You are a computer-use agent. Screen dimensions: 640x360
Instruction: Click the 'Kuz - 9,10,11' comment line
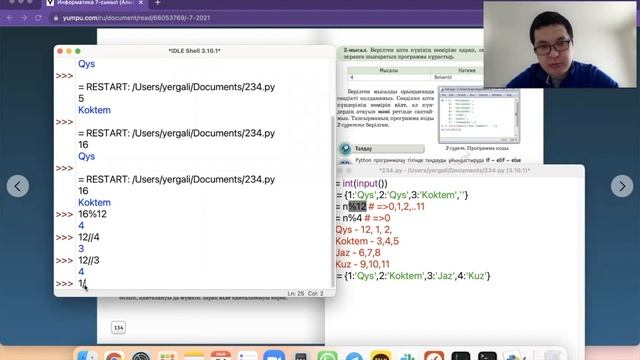point(363,264)
